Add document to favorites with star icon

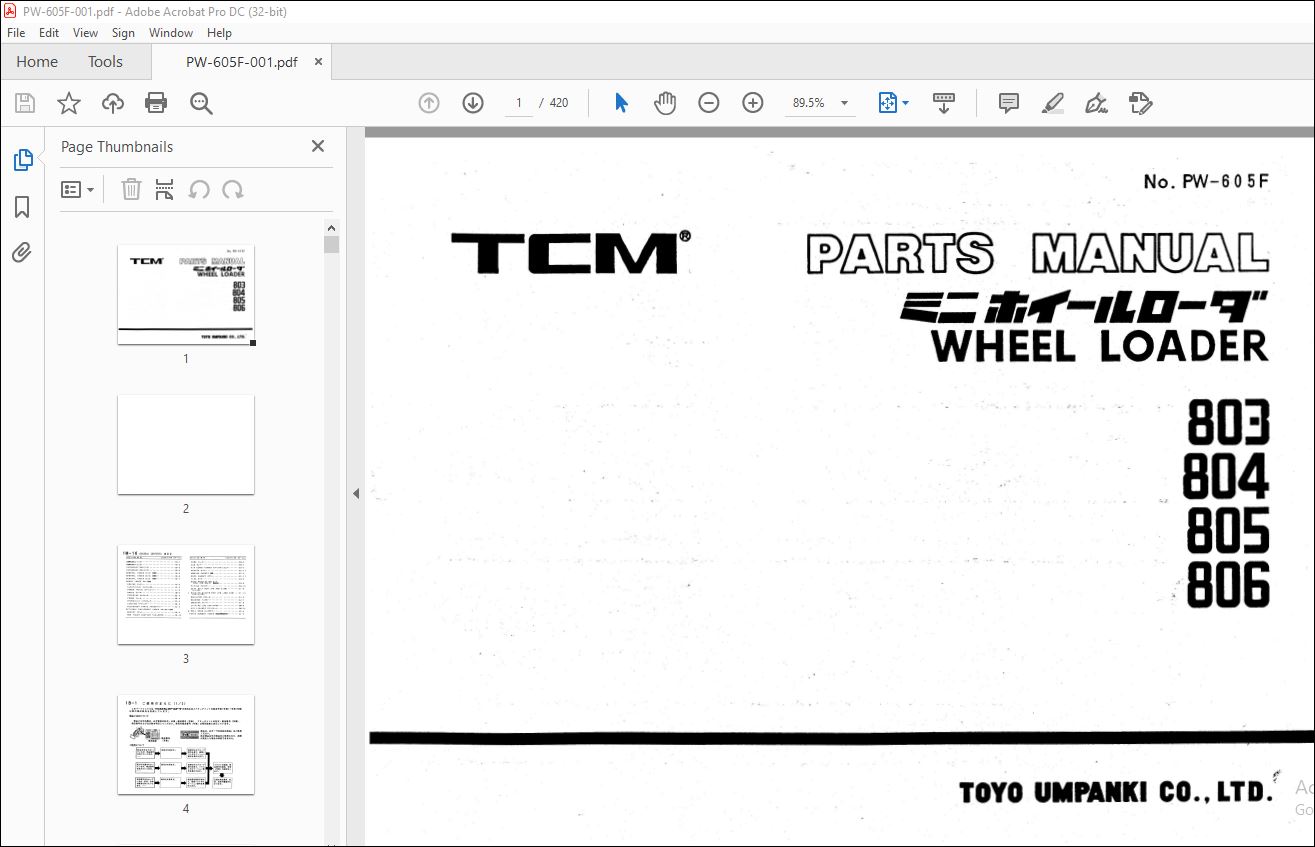69,103
